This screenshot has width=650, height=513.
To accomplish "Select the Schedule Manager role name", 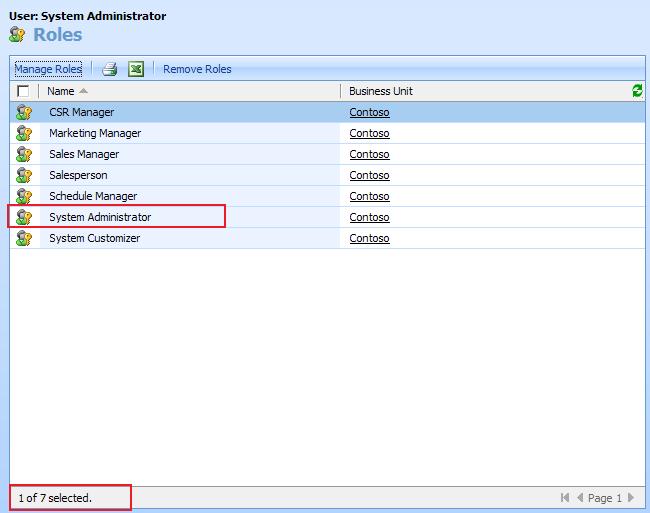I will pyautogui.click(x=93, y=196).
